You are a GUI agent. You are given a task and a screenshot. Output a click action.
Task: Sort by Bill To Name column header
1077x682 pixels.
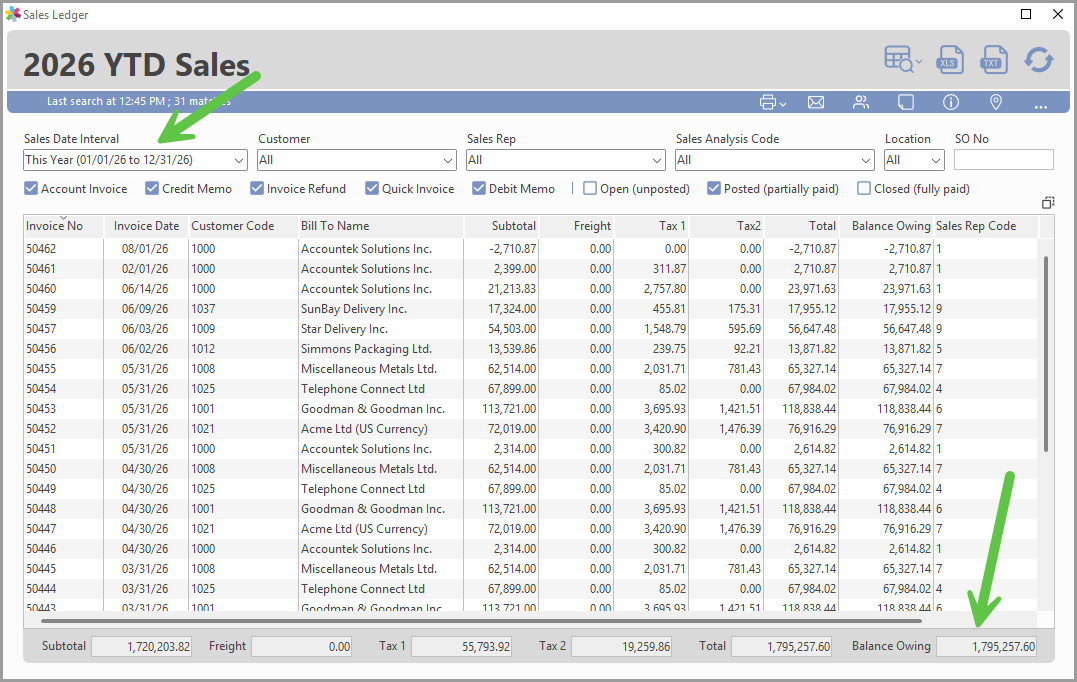(x=381, y=226)
